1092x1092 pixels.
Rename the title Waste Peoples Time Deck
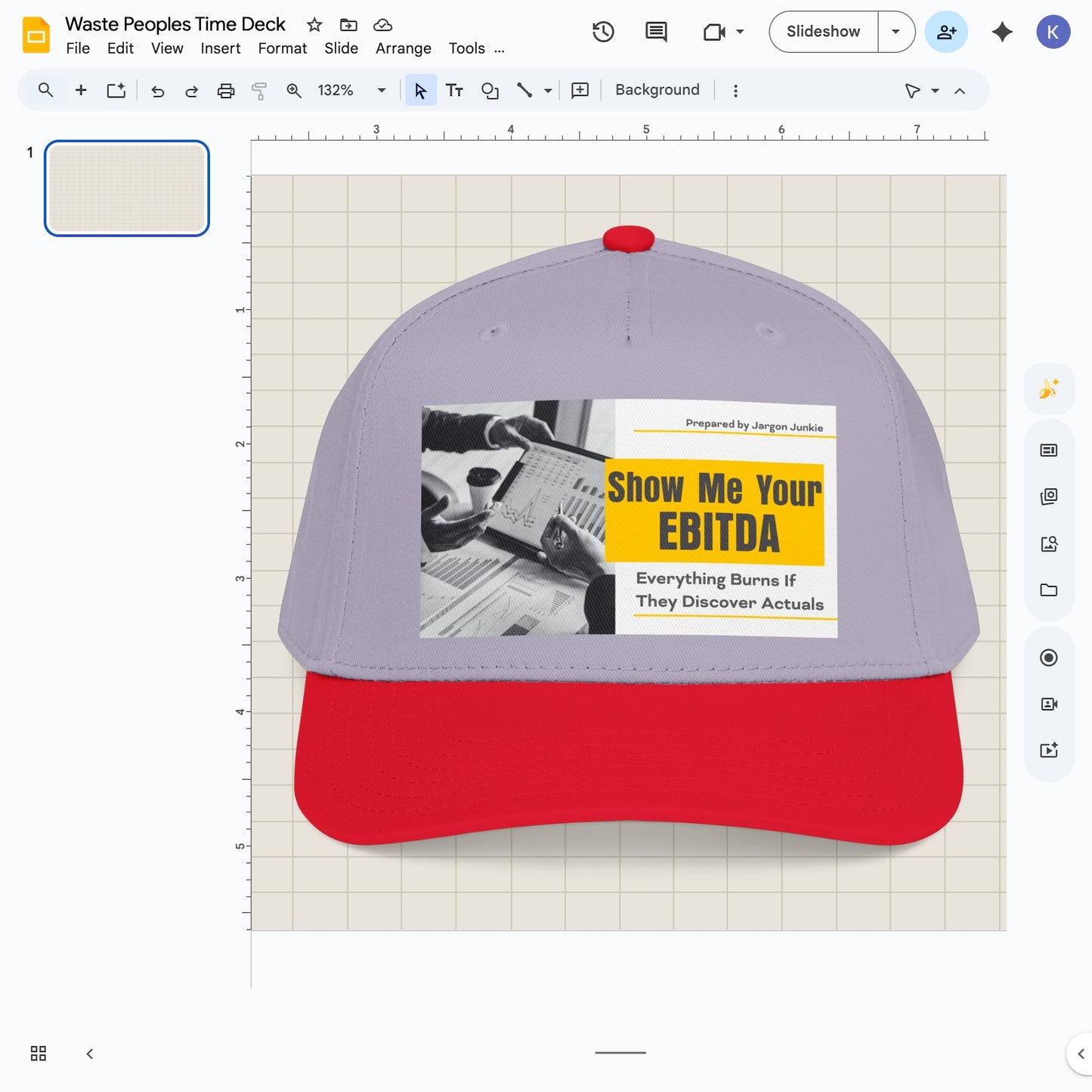click(175, 24)
